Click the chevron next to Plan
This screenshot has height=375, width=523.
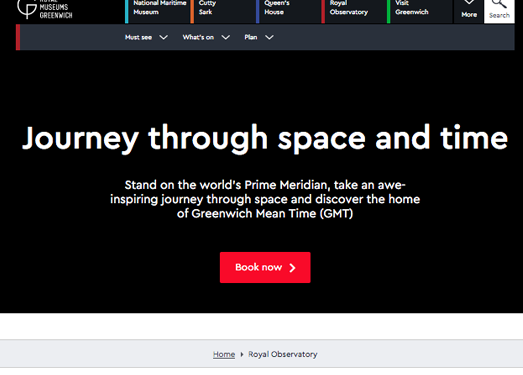[x=269, y=37]
